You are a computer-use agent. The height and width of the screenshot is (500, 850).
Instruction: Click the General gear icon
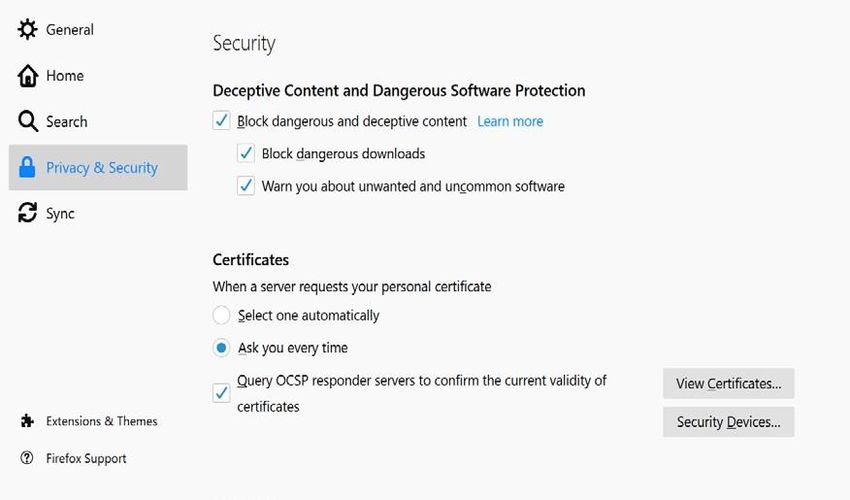pyautogui.click(x=27, y=29)
